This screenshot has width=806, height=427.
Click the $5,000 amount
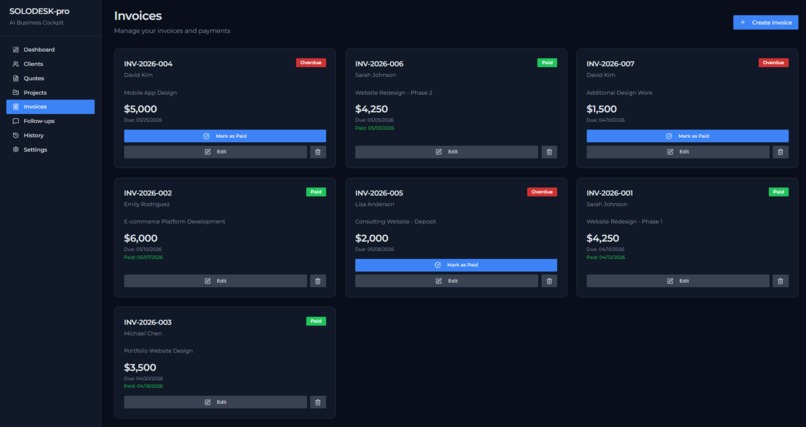pos(140,109)
